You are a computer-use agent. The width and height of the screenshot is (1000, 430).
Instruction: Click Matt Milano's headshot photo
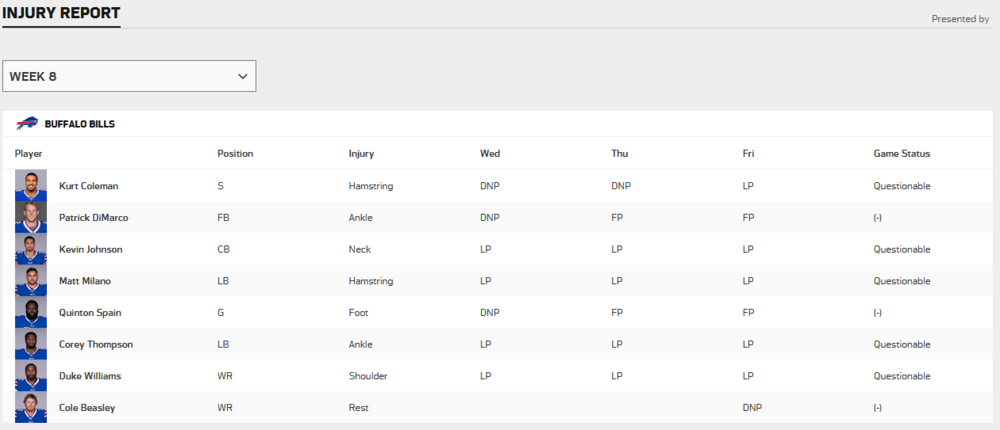point(31,281)
